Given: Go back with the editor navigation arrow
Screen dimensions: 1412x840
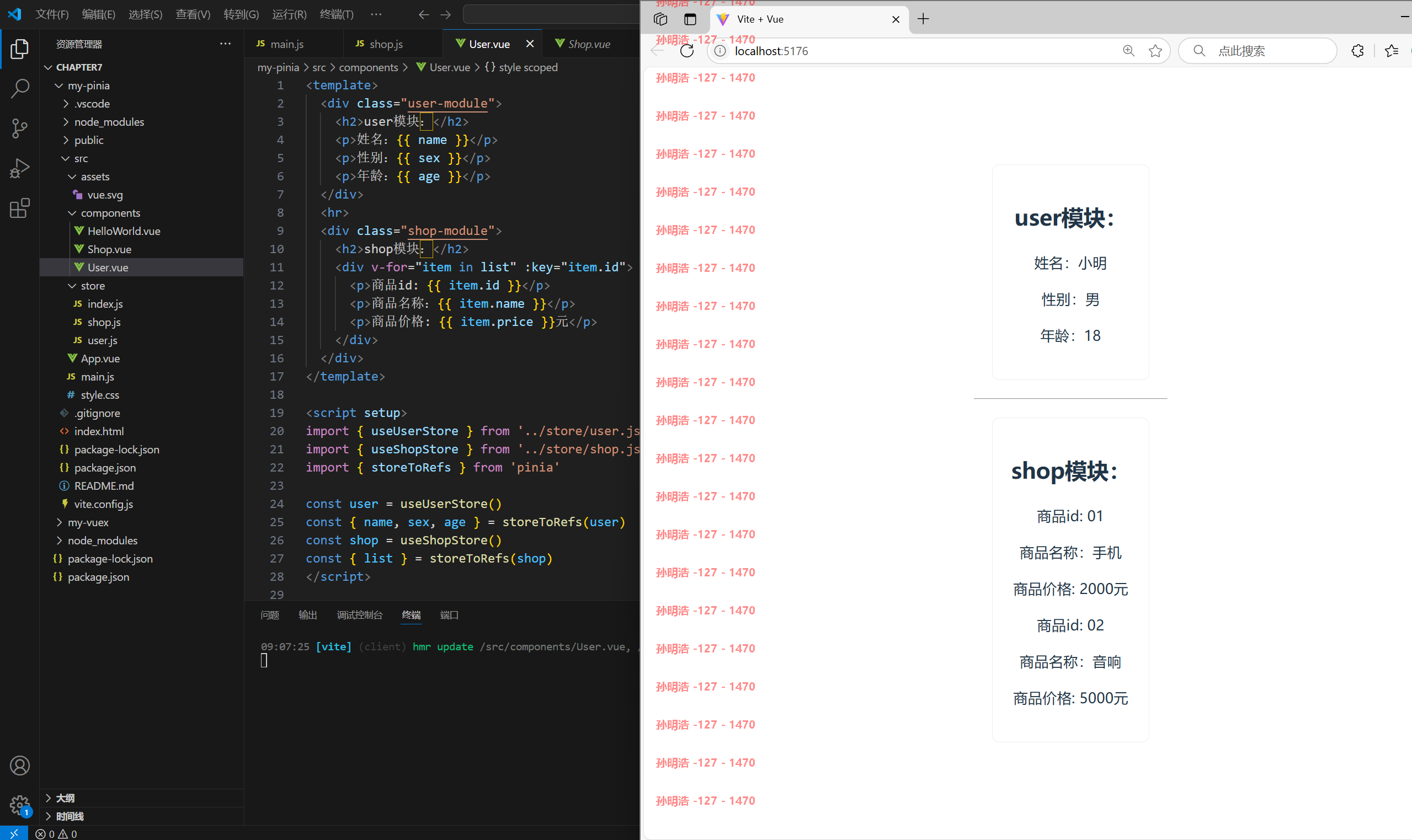Looking at the screenshot, I should [x=423, y=15].
